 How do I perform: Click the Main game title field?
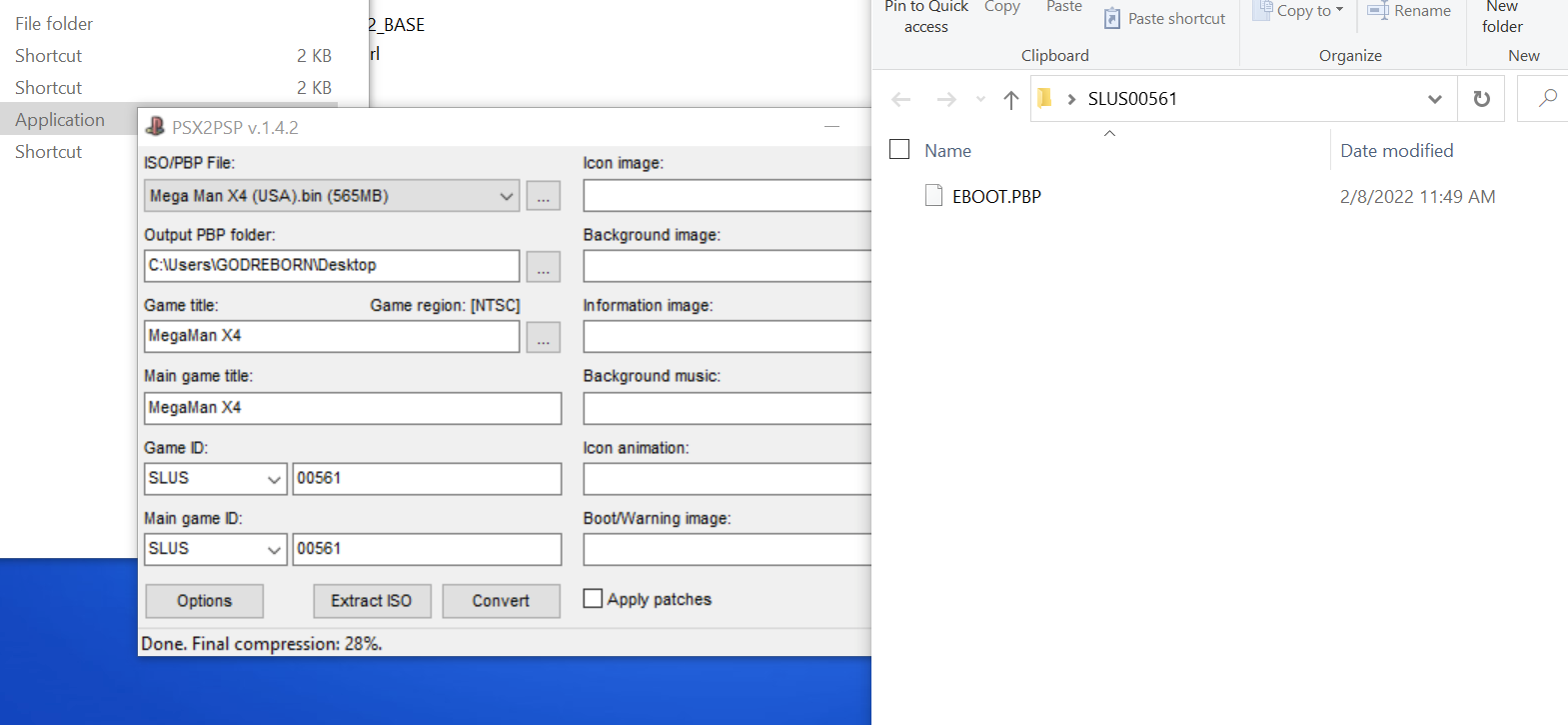(353, 408)
